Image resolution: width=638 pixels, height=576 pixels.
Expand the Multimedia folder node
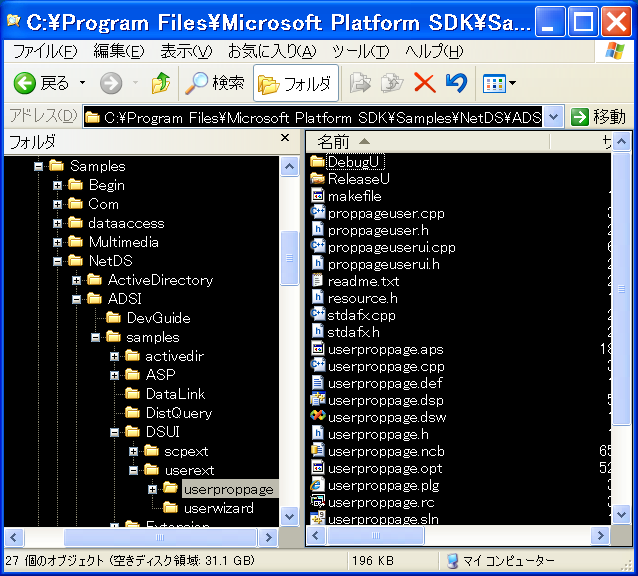(x=57, y=242)
